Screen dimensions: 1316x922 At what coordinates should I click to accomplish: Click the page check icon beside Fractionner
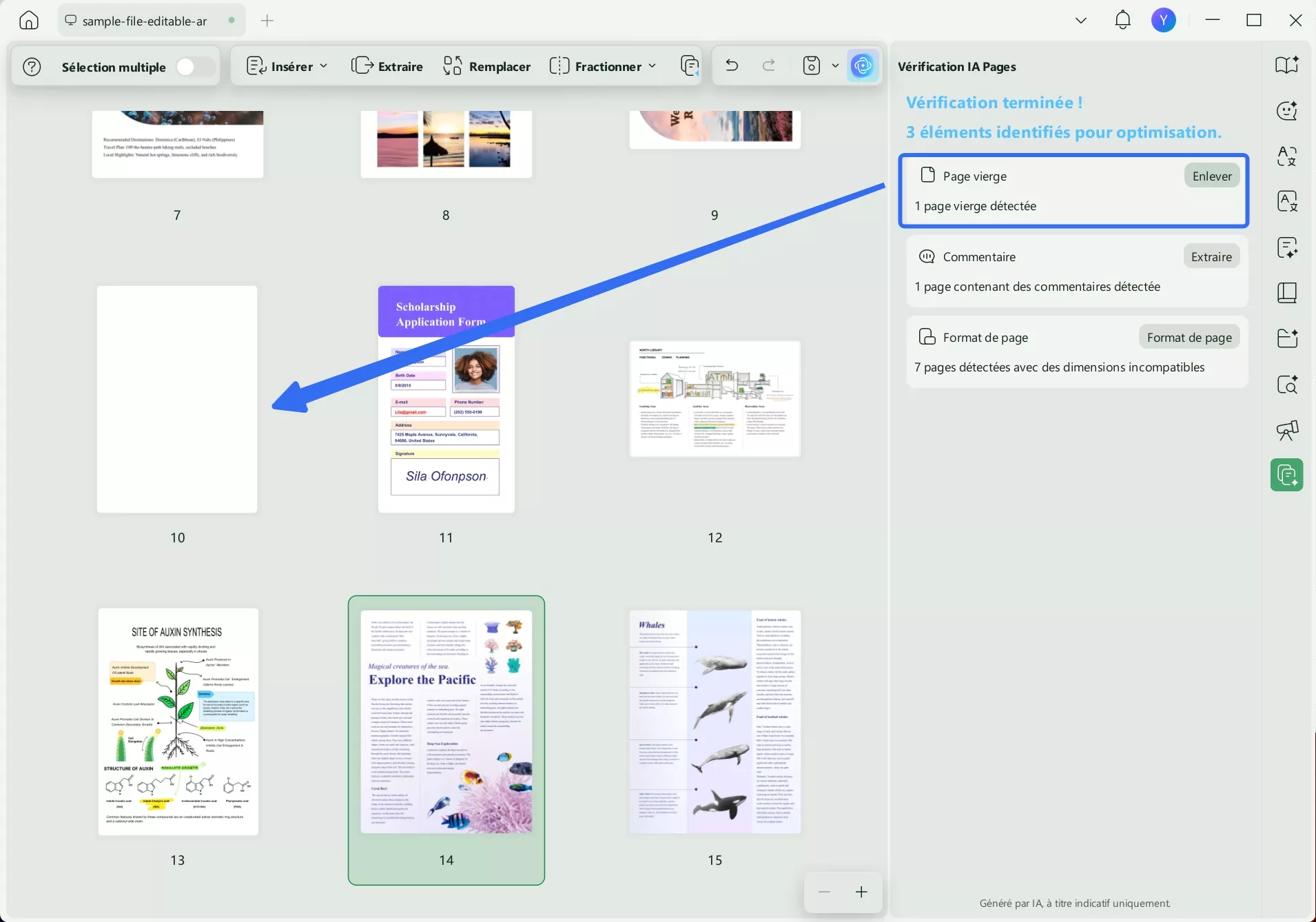(x=689, y=66)
